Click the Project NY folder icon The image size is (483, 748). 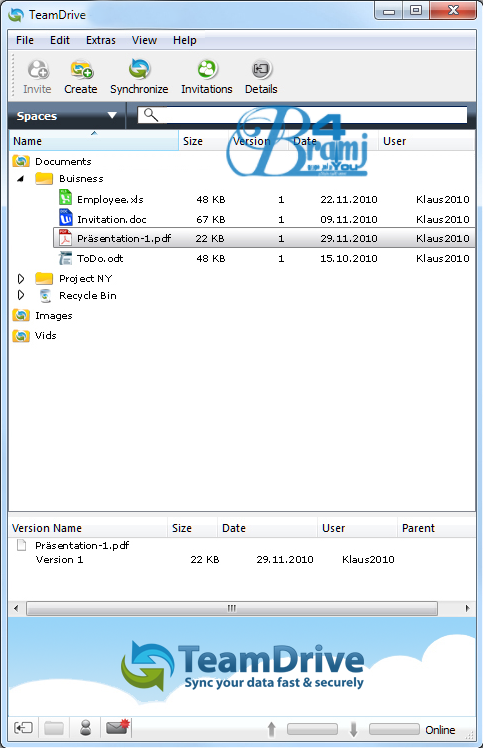(44, 279)
